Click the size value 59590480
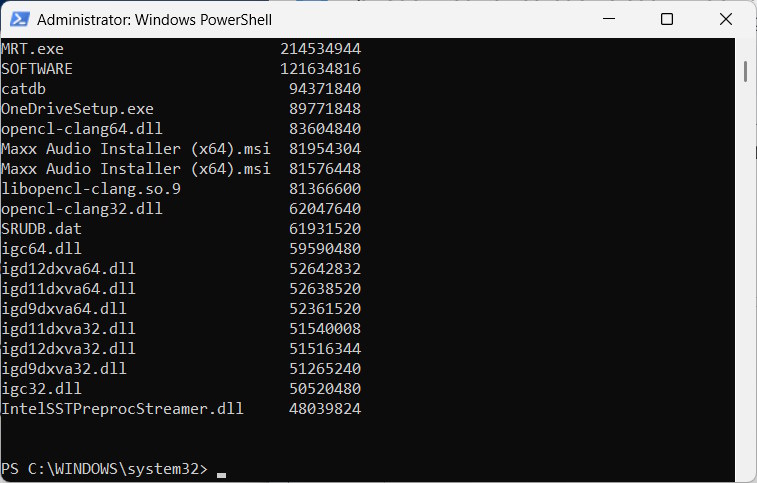The height and width of the screenshot is (483, 757). 325,249
